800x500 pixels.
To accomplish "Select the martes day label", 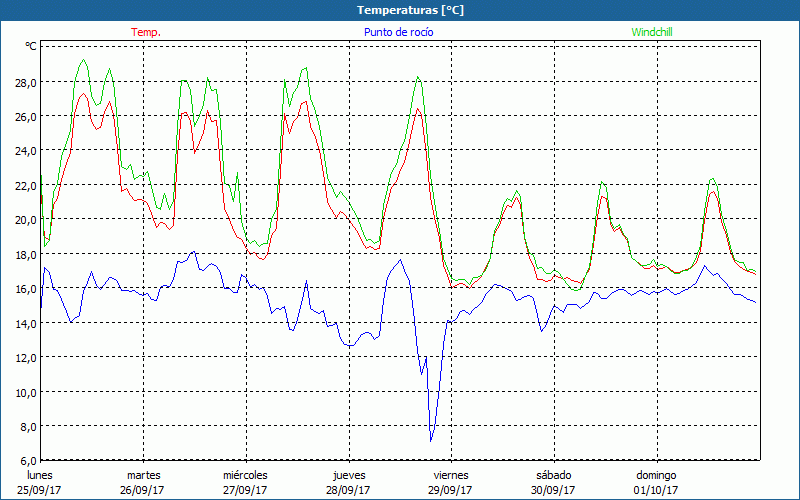I will point(143,475).
